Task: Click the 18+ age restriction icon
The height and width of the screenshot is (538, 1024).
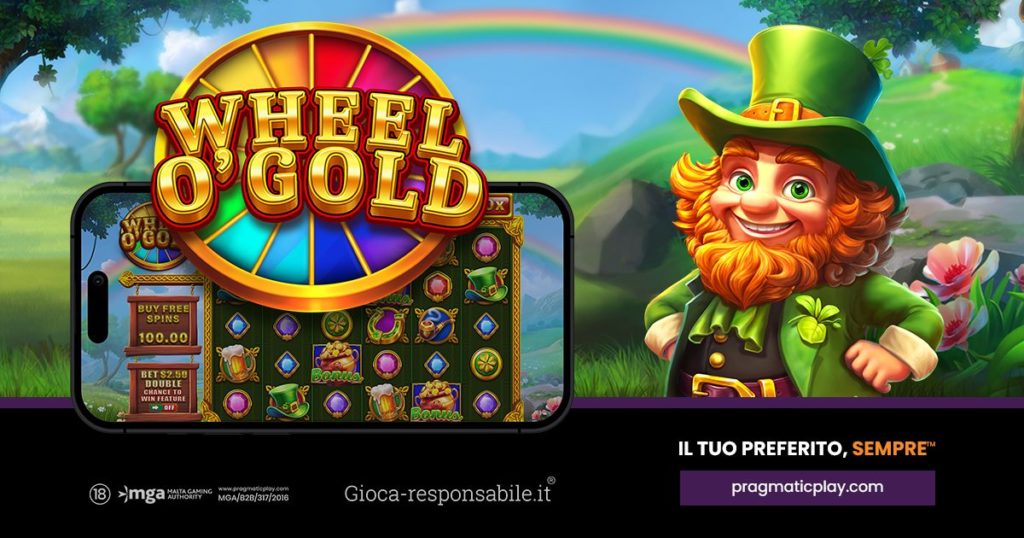Action: coord(100,494)
